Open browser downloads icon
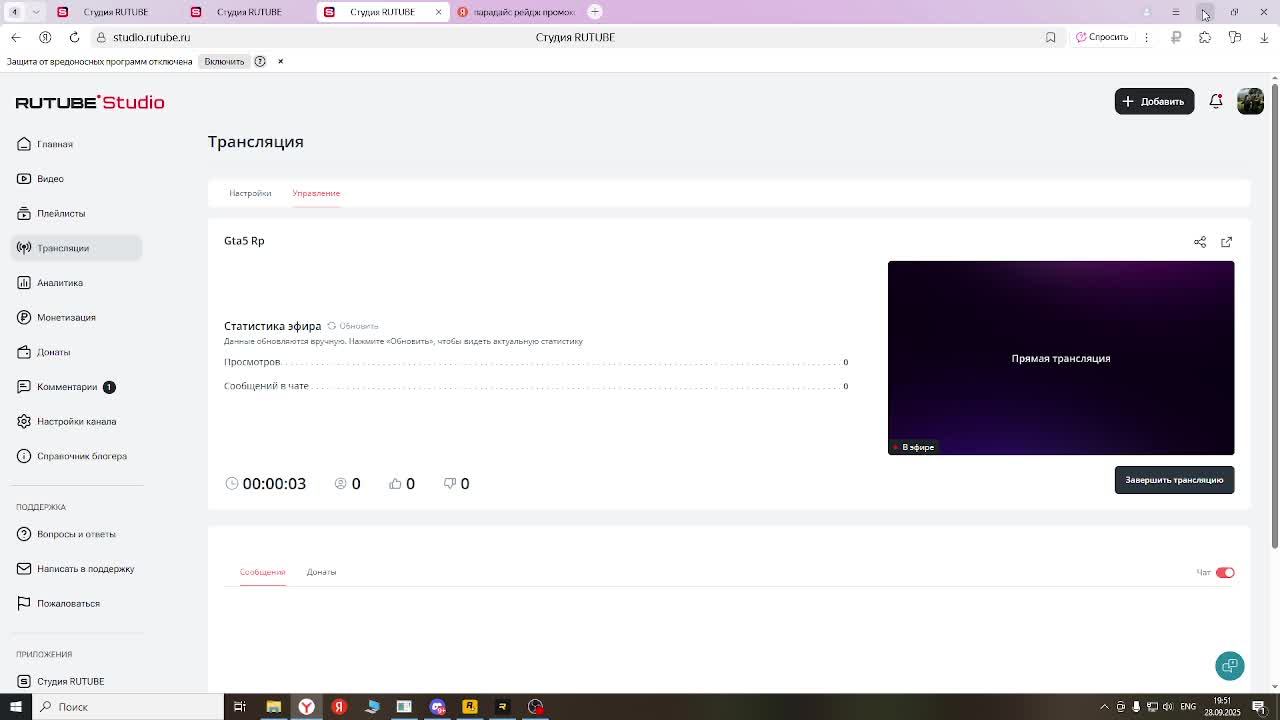Viewport: 1280px width, 720px height. click(x=1264, y=37)
